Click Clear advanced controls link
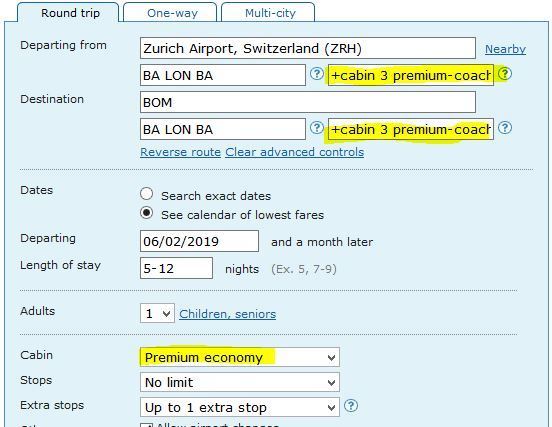552x427 pixels. tap(295, 152)
